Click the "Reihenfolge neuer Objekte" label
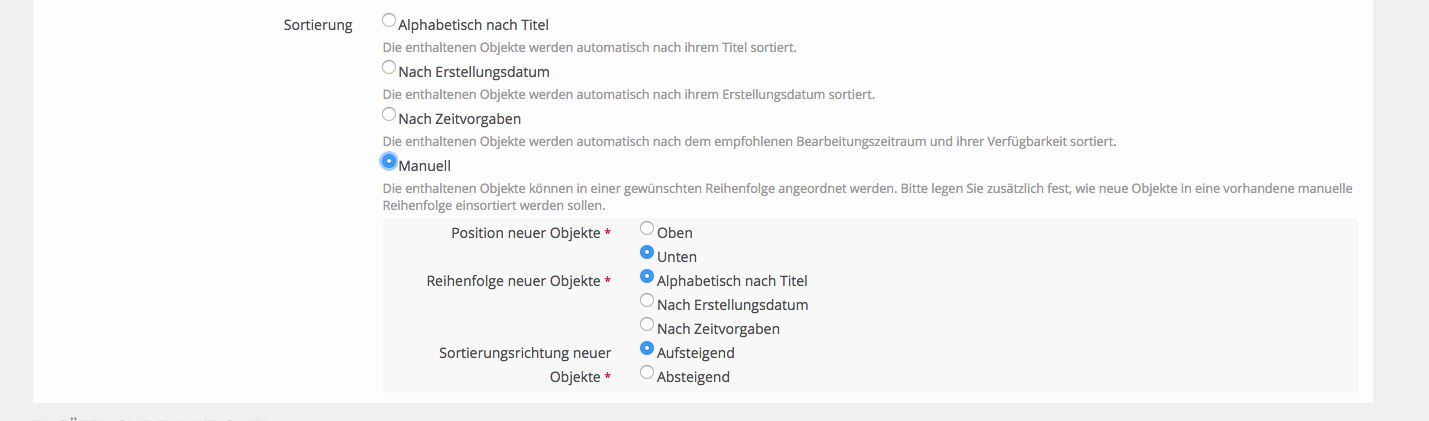The height and width of the screenshot is (421, 1429). 513,281
